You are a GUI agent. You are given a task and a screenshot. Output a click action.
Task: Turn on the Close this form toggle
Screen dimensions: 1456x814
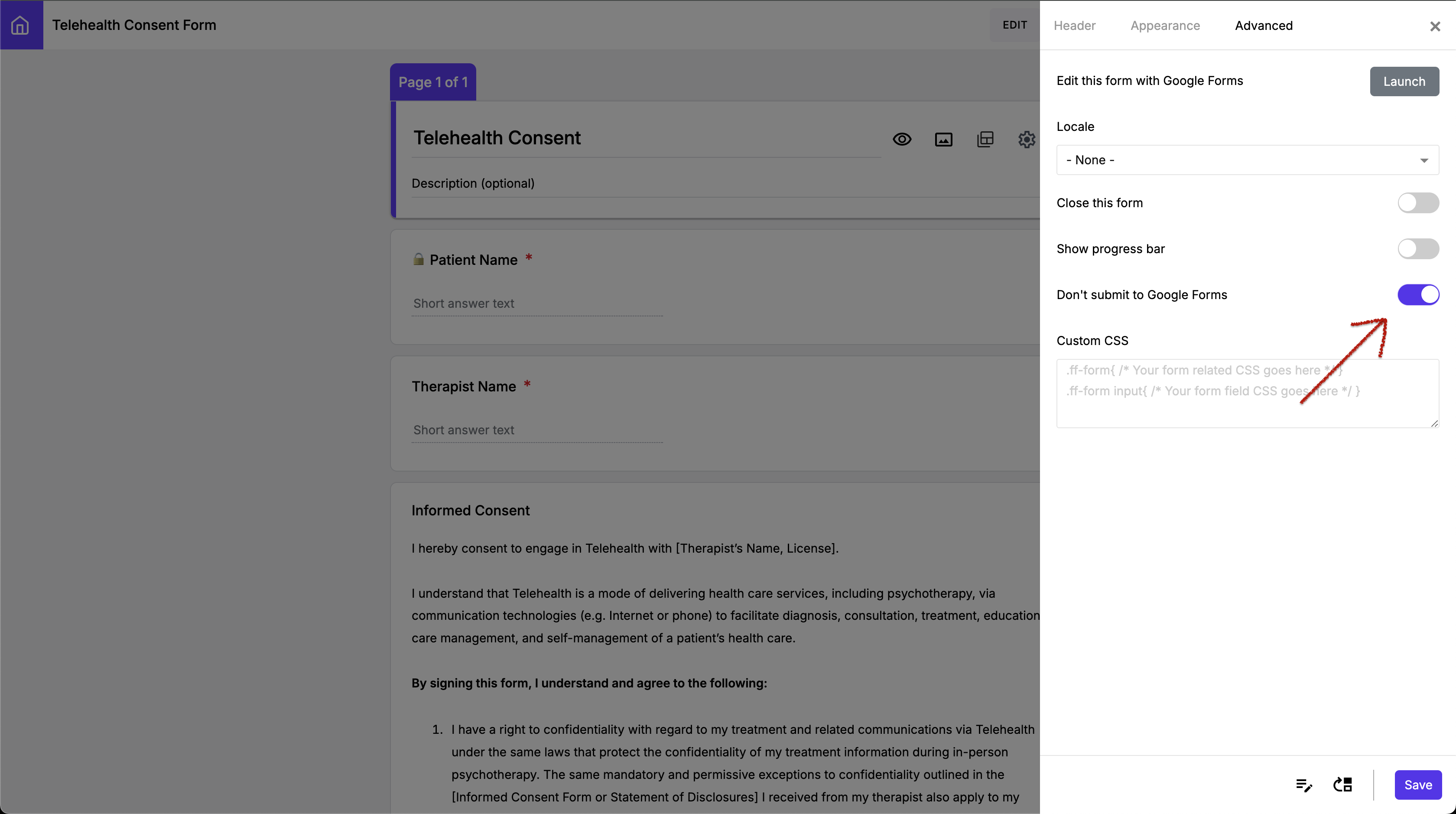tap(1417, 203)
